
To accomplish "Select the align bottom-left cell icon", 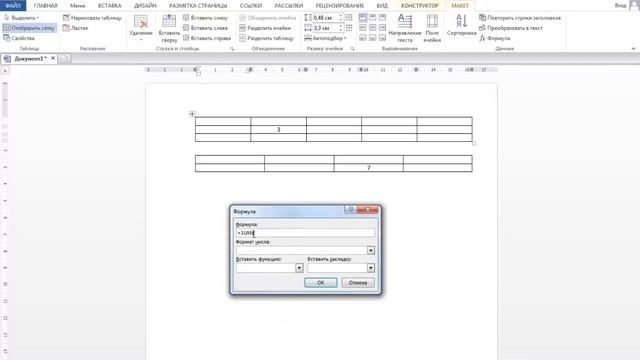I will coord(363,38).
